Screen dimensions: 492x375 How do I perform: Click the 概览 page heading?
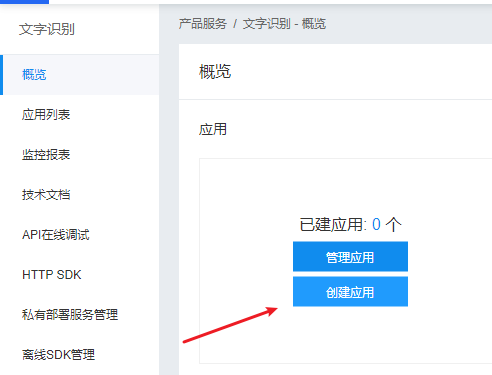(x=215, y=72)
